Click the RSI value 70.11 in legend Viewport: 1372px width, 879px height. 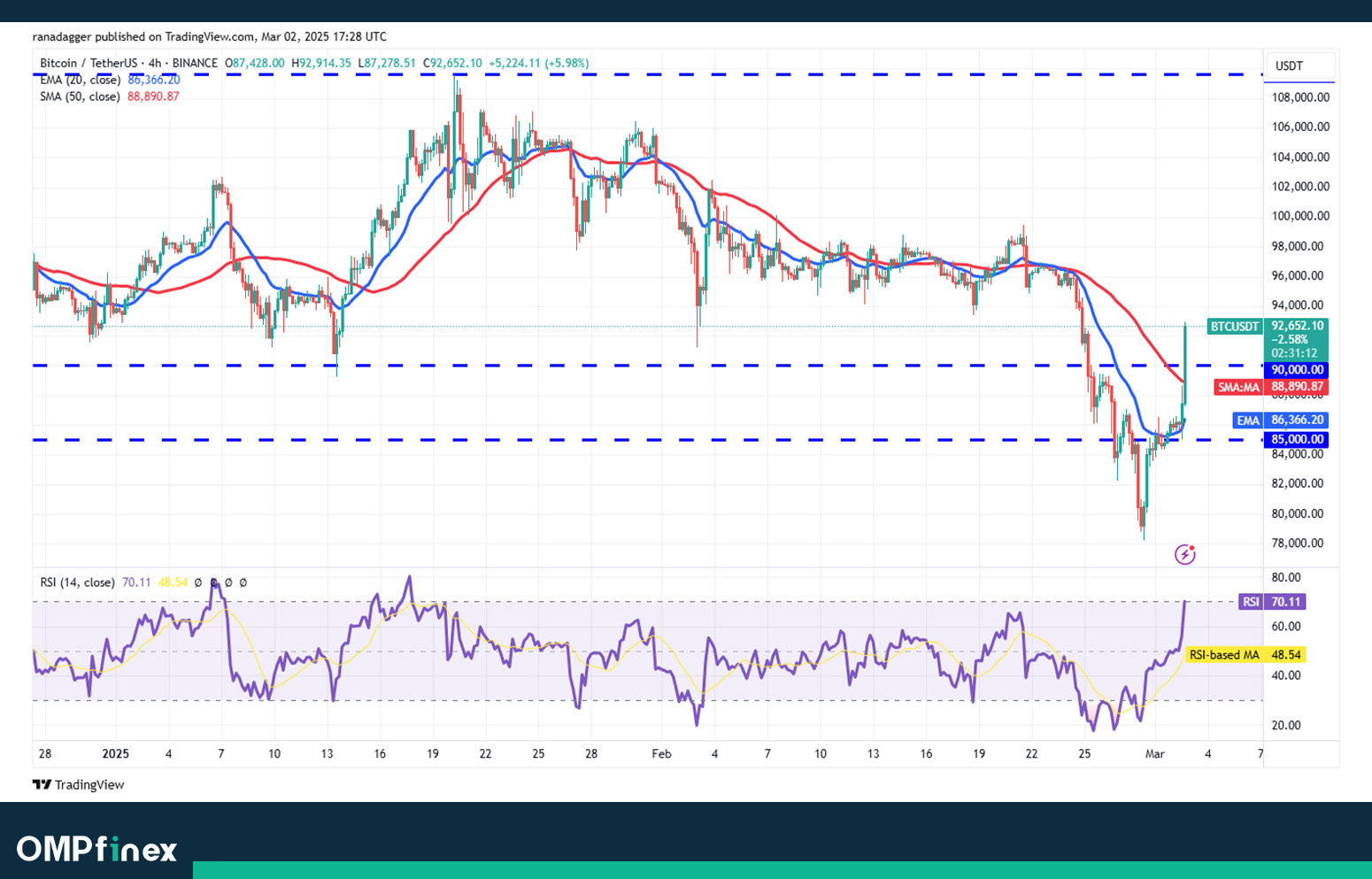135,582
